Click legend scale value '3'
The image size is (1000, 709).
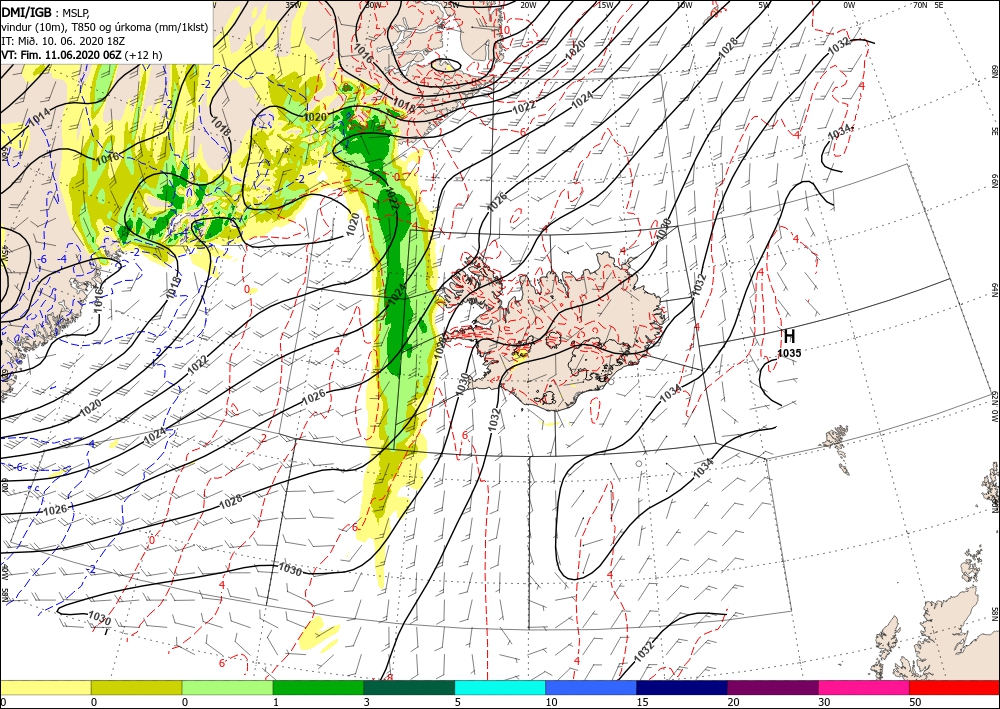(x=367, y=702)
